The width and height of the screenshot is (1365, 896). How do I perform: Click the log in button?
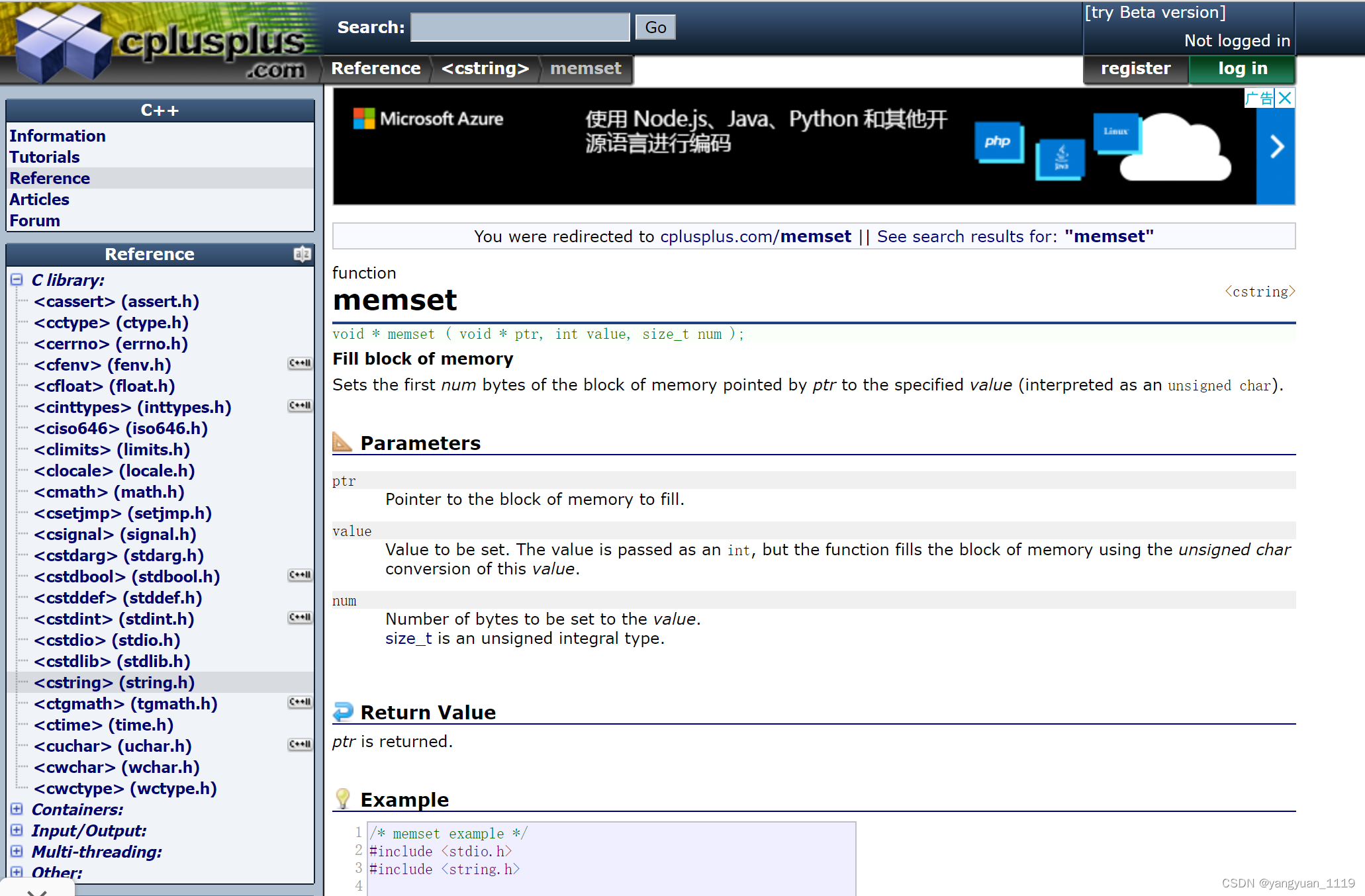coord(1243,67)
